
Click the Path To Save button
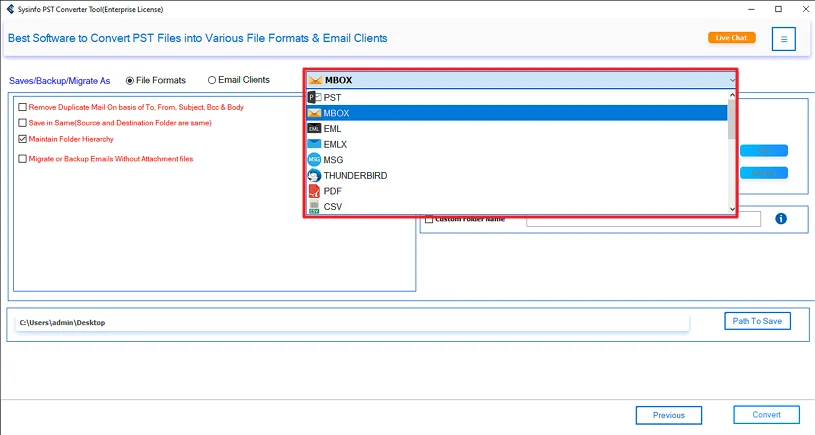coord(757,321)
